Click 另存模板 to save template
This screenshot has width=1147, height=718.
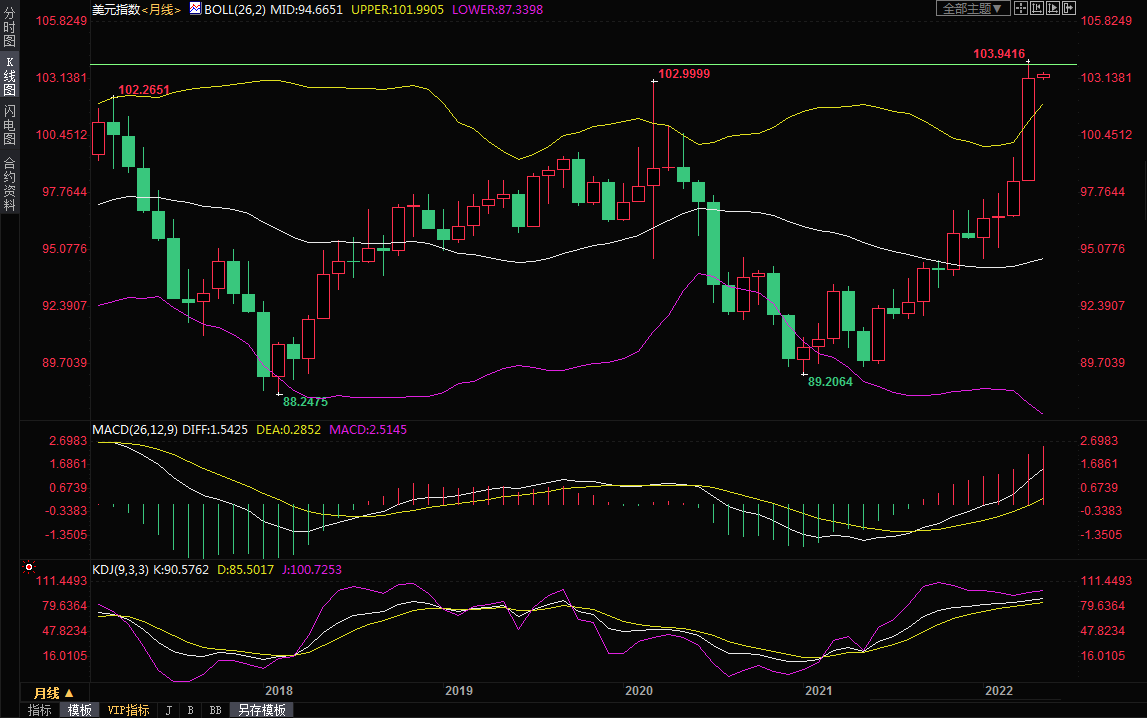pyautogui.click(x=261, y=710)
